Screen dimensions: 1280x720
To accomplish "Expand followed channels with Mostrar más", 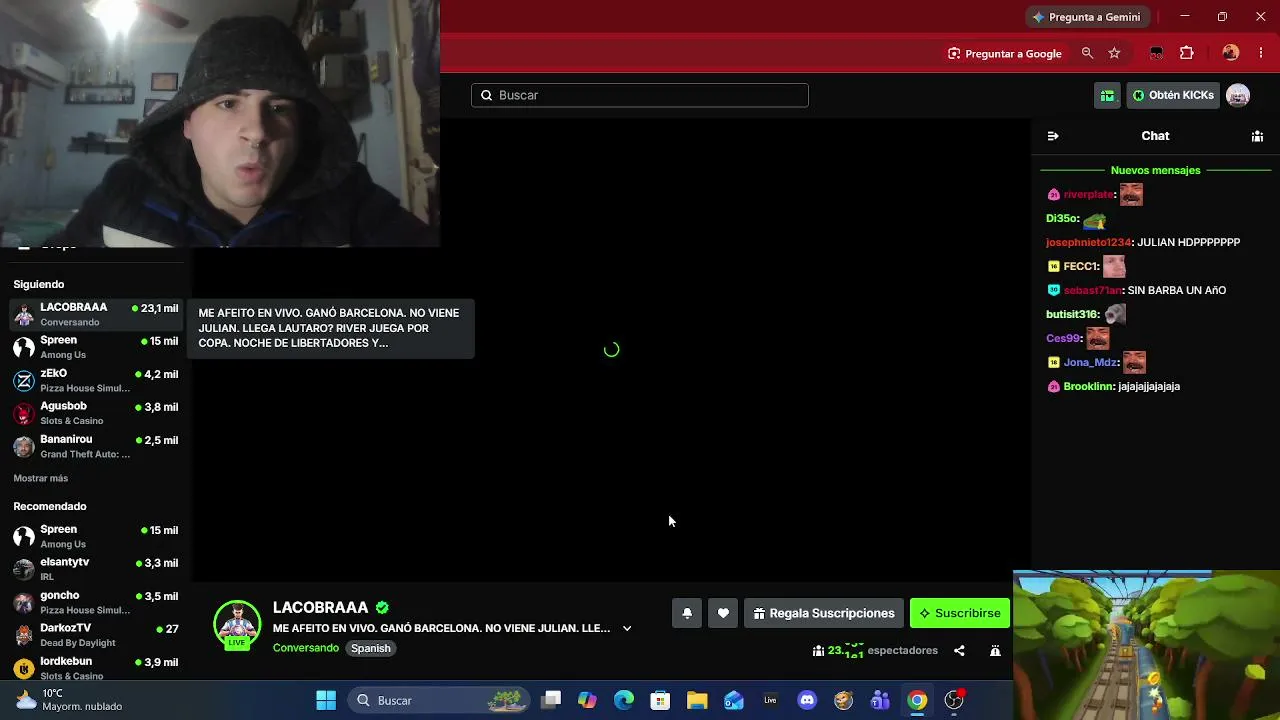I will [41, 478].
